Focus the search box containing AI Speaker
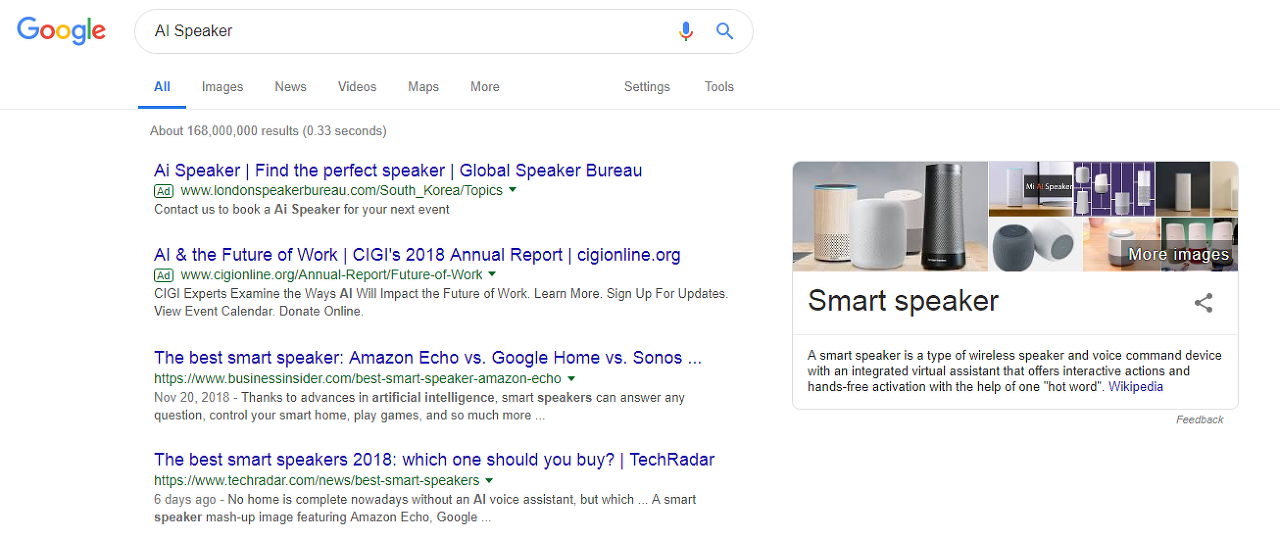This screenshot has width=1280, height=541. 400,31
